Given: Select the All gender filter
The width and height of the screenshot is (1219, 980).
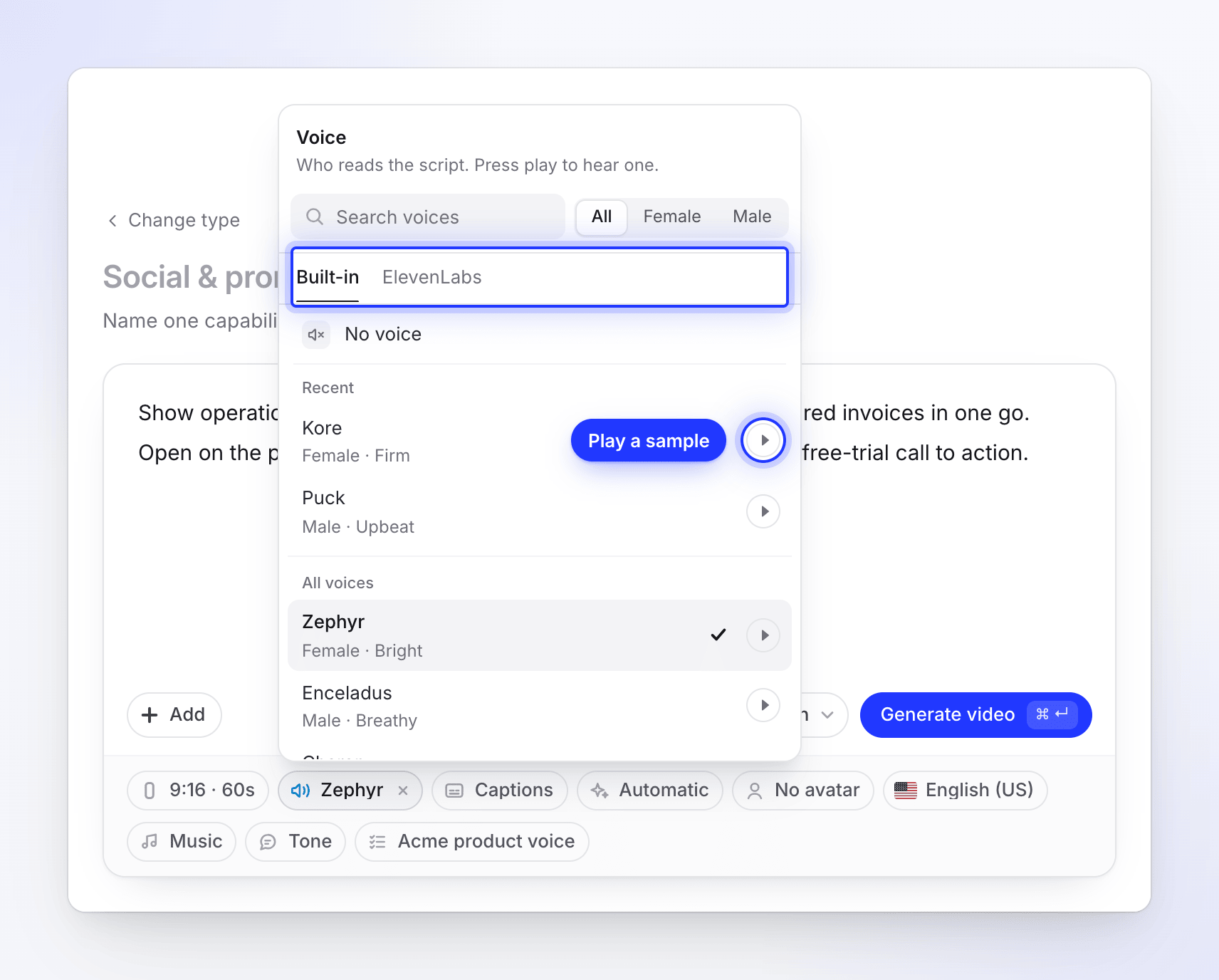Looking at the screenshot, I should click(x=602, y=217).
